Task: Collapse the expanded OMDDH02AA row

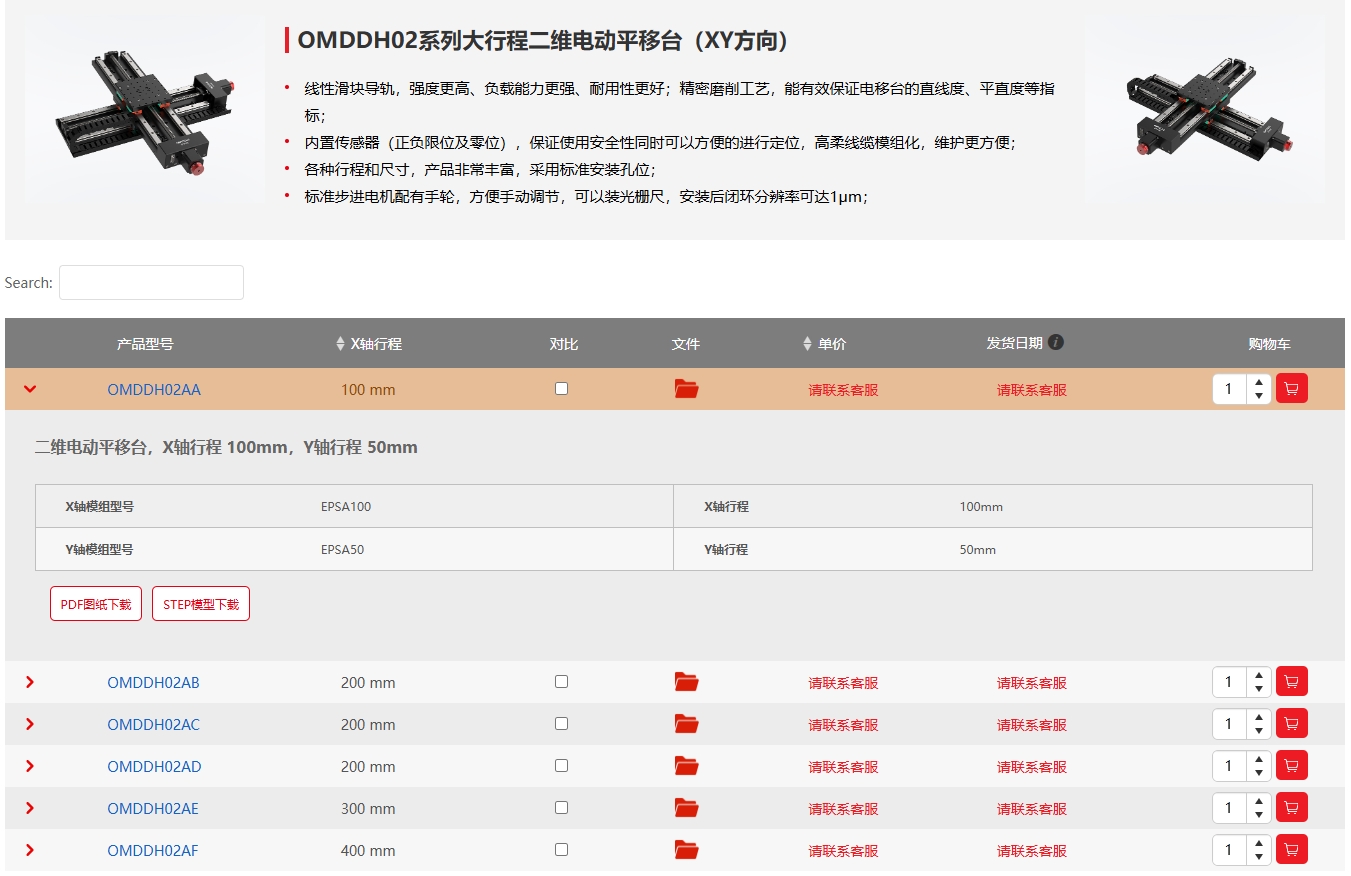Action: point(30,389)
